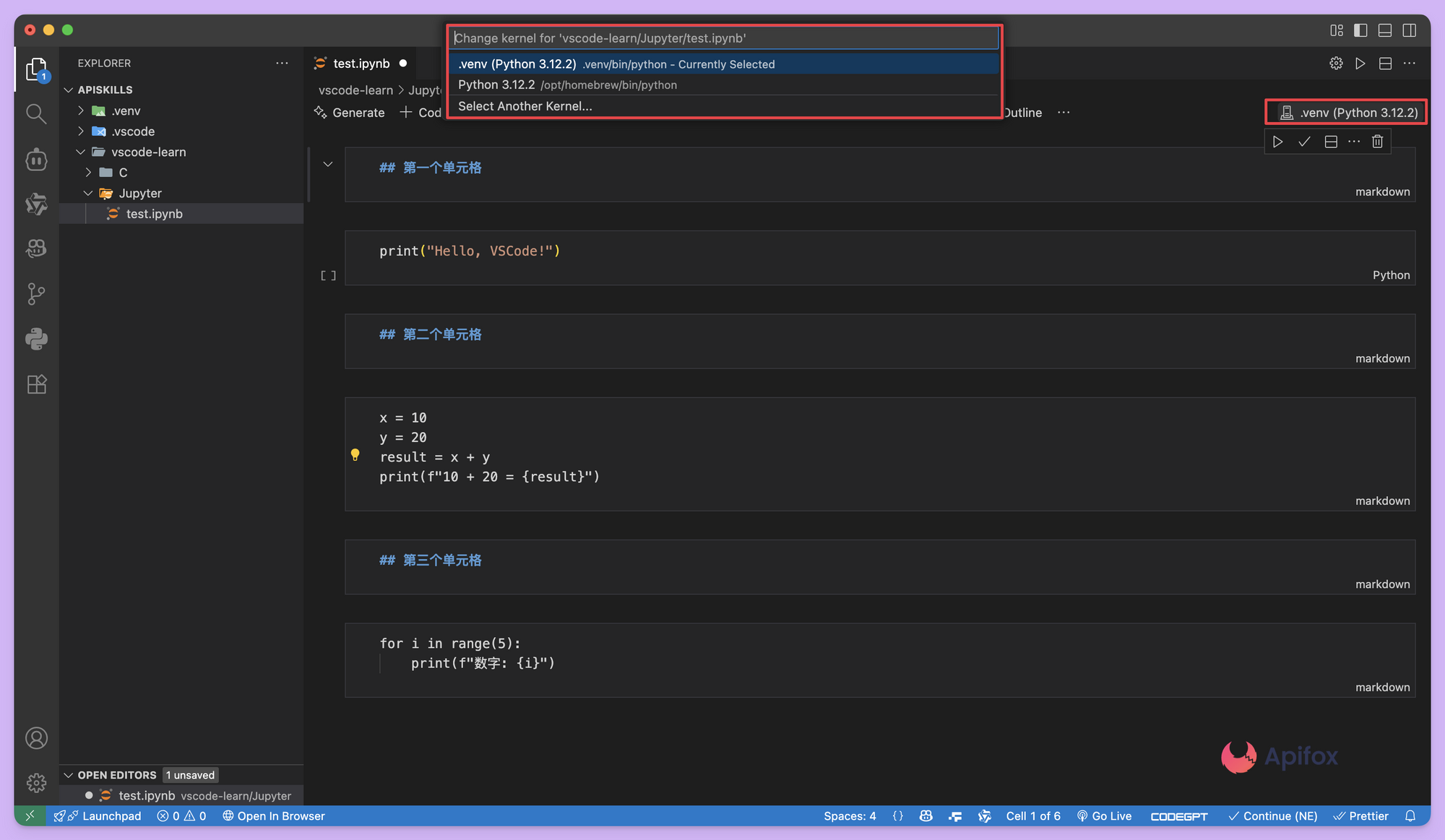The height and width of the screenshot is (840, 1445).
Task: Click the lightbulb code action icon
Action: 355,455
